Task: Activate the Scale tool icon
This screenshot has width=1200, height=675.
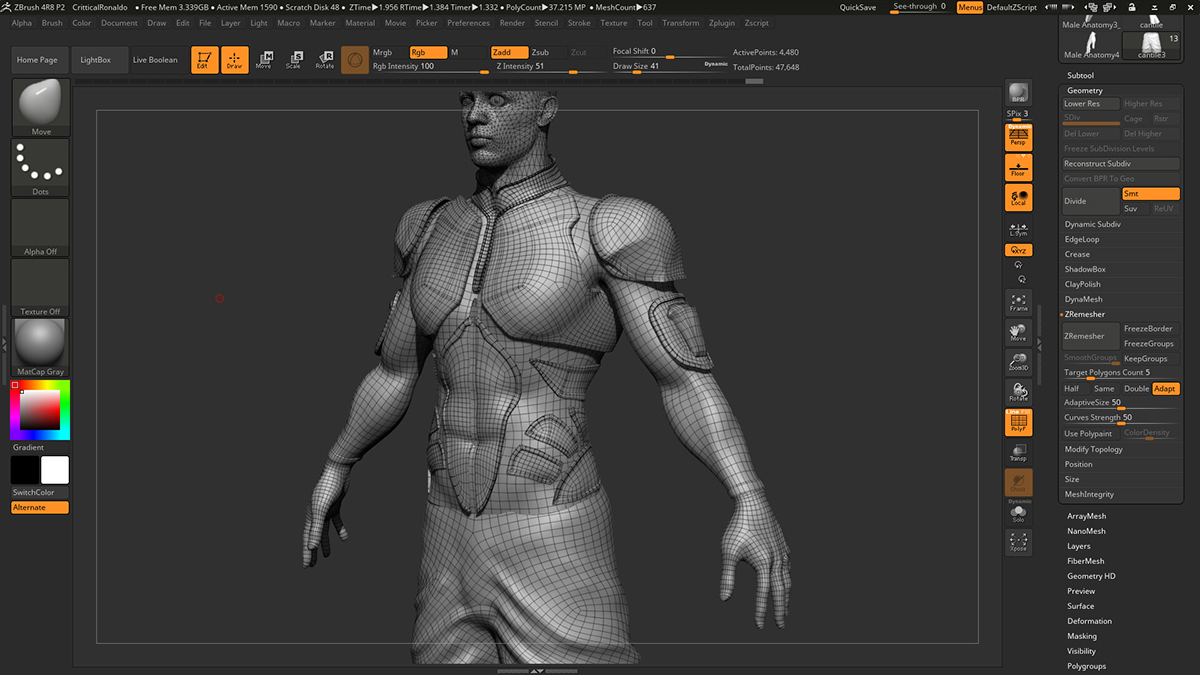Action: coord(293,60)
